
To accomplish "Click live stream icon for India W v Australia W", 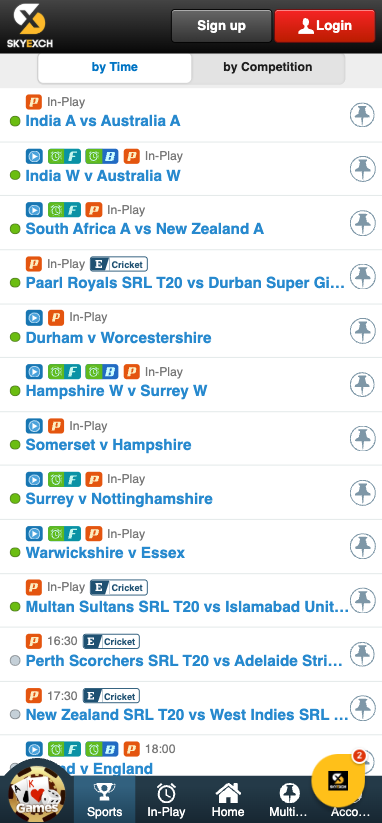I will point(34,156).
